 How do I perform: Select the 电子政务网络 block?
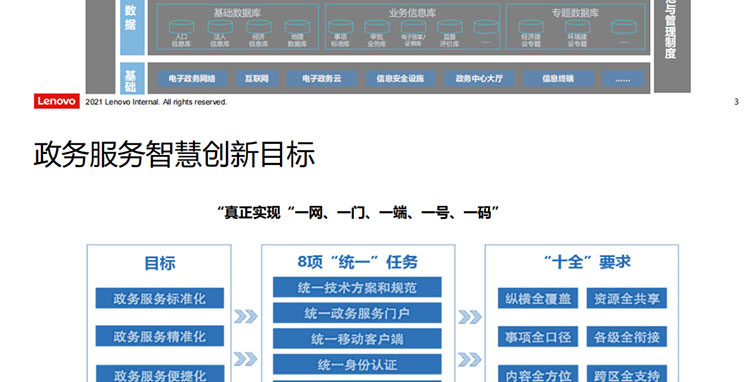(x=192, y=78)
